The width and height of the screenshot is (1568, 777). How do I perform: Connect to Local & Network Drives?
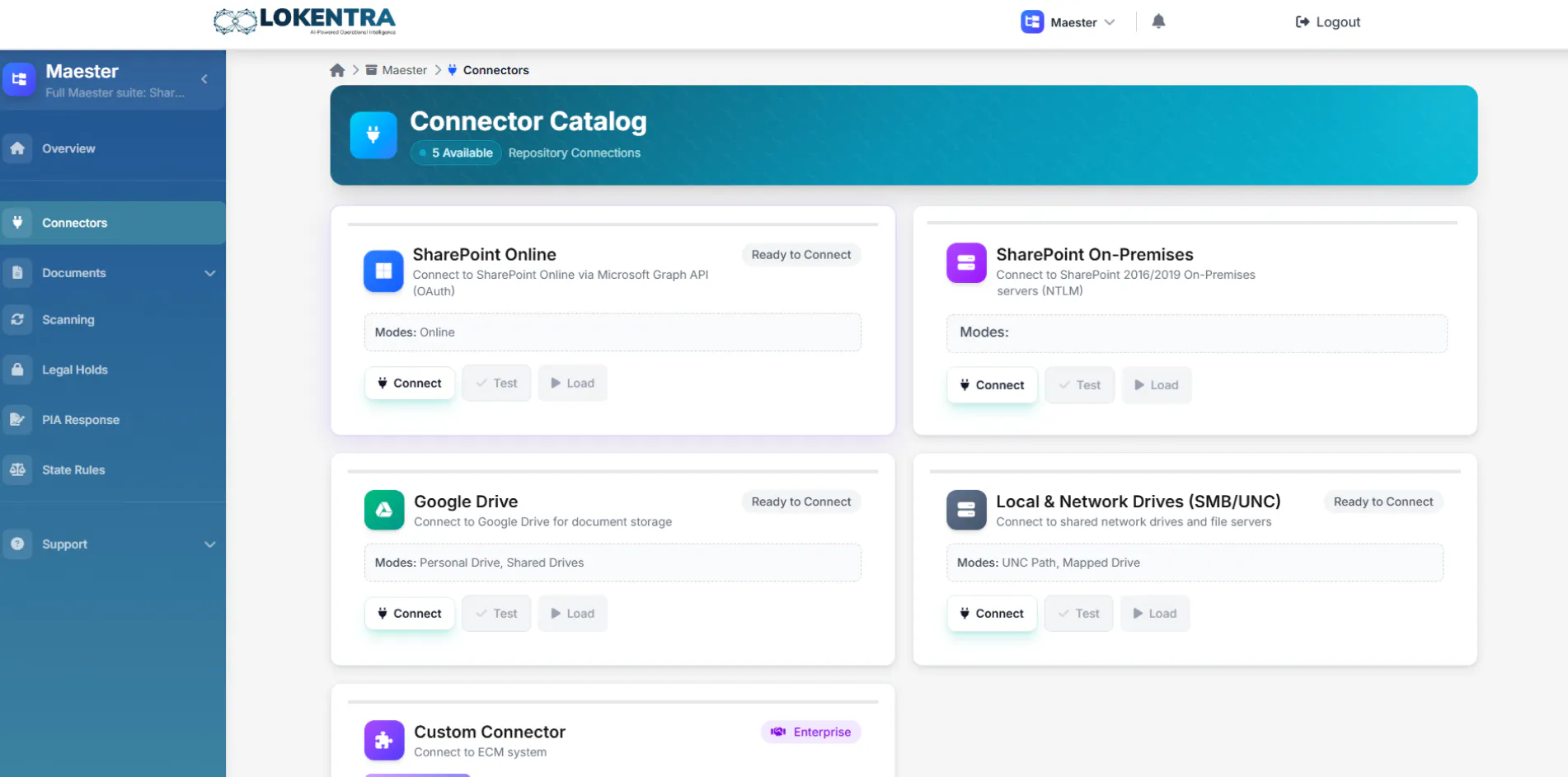[x=992, y=614]
